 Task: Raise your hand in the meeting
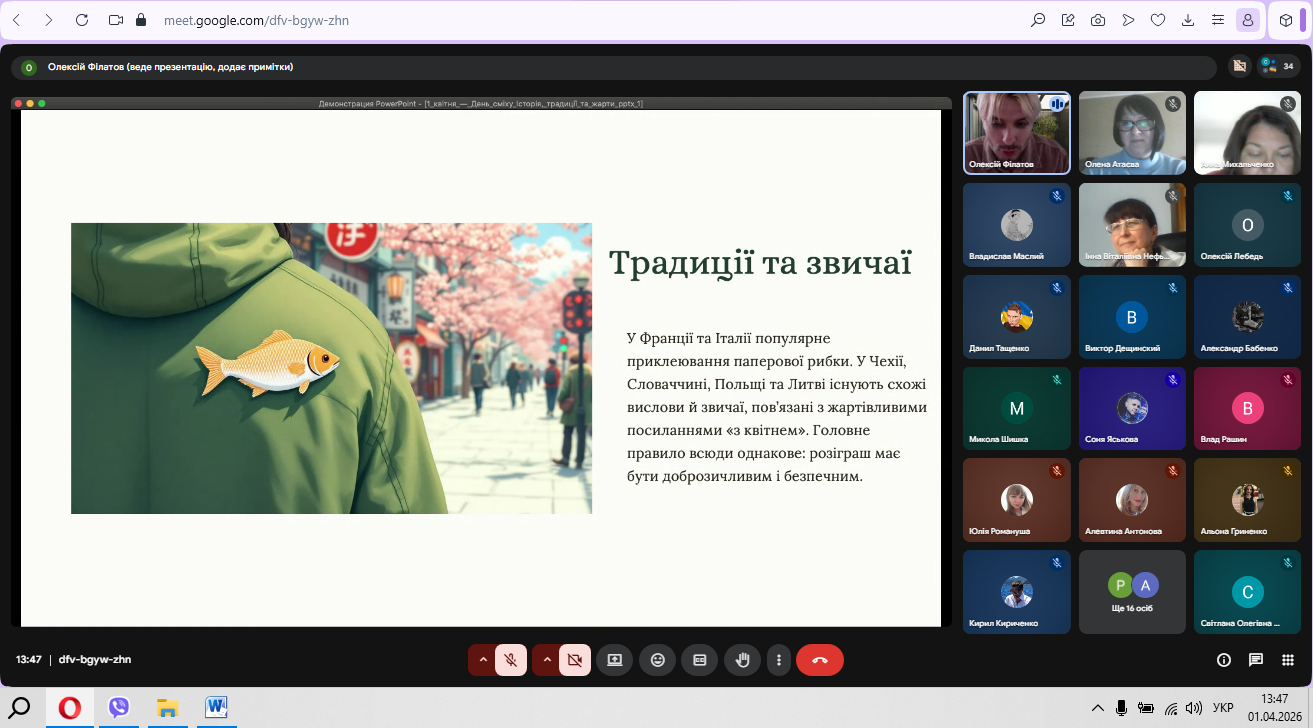(742, 660)
